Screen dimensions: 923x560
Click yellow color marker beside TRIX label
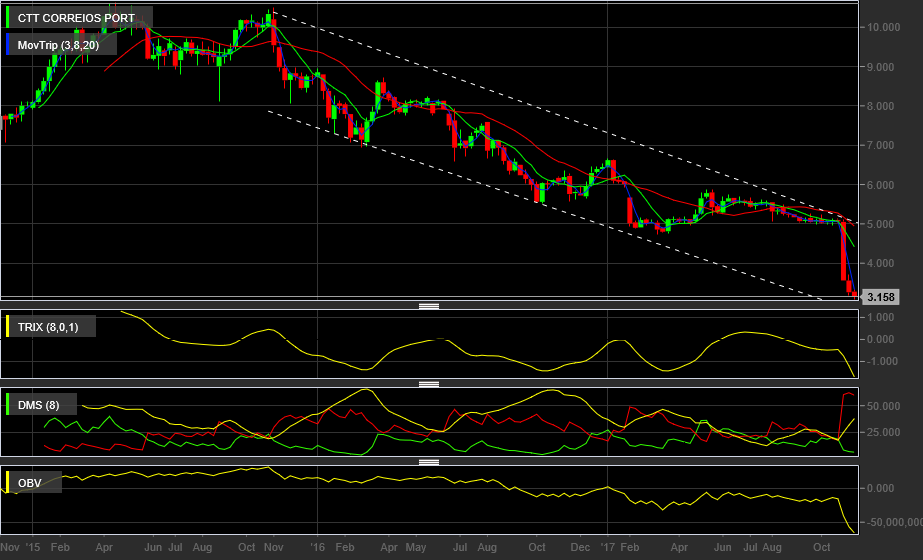[8, 326]
